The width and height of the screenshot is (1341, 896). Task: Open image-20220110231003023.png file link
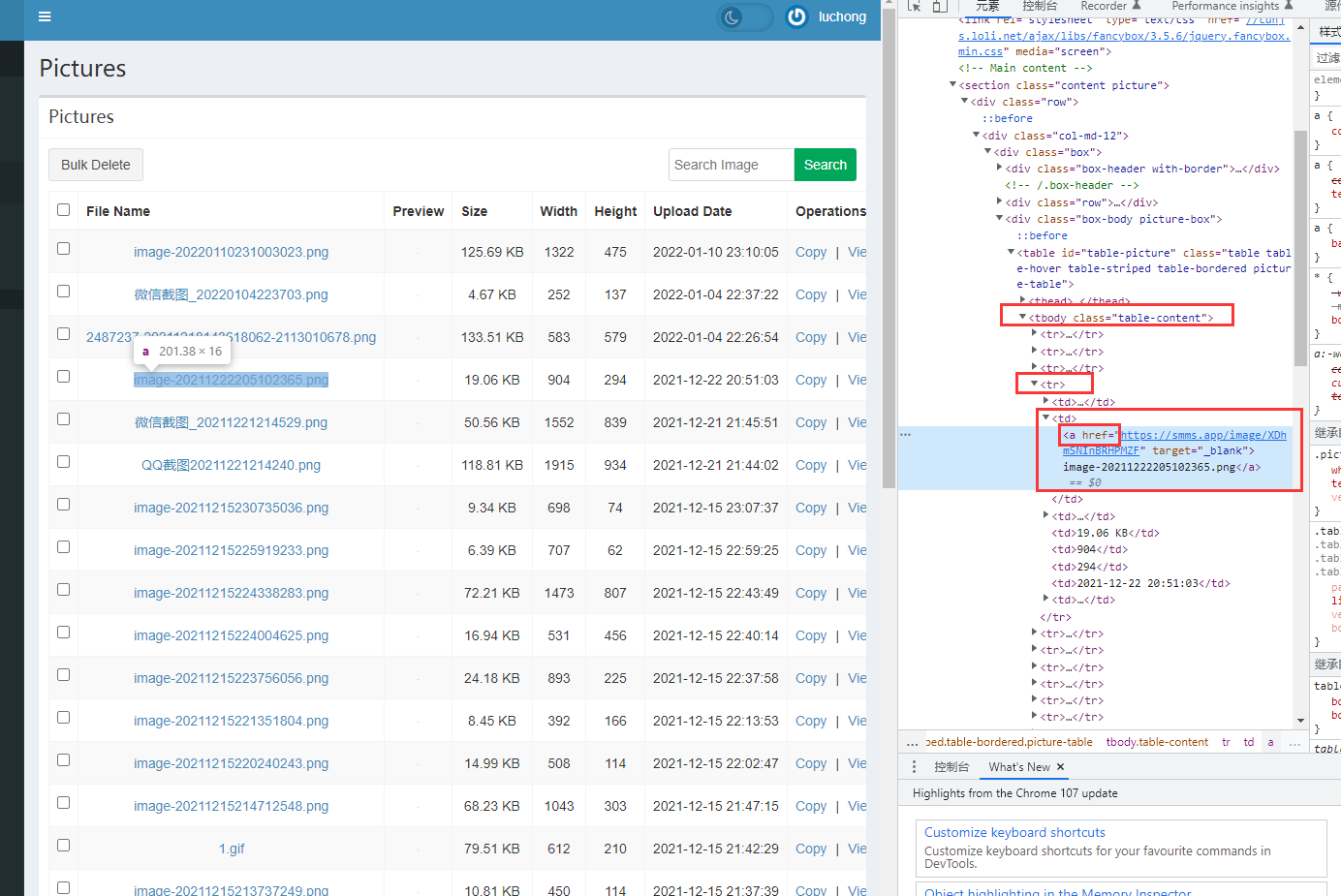(x=231, y=252)
